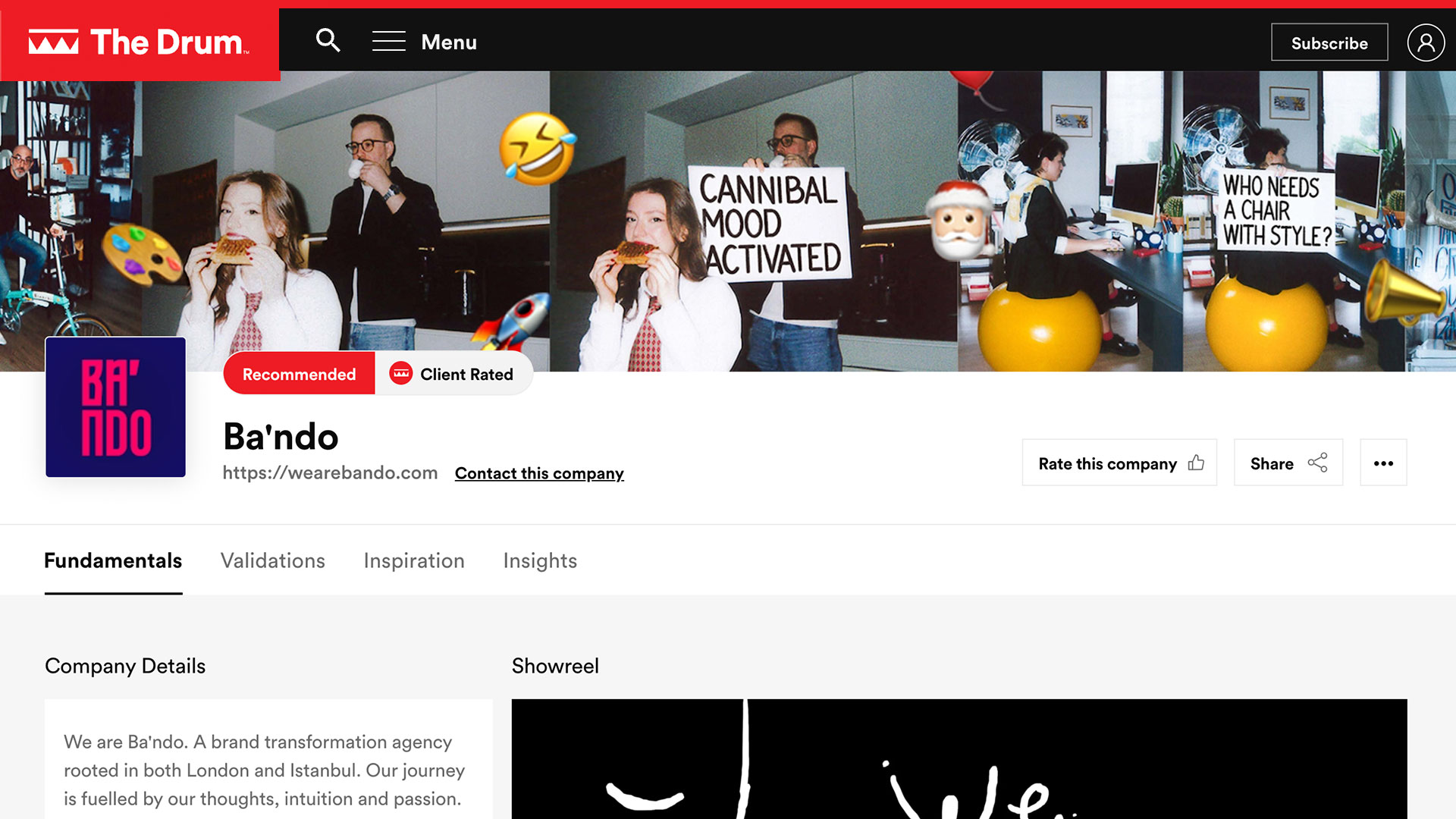
Task: Click the Recommended badge
Action: coord(299,374)
